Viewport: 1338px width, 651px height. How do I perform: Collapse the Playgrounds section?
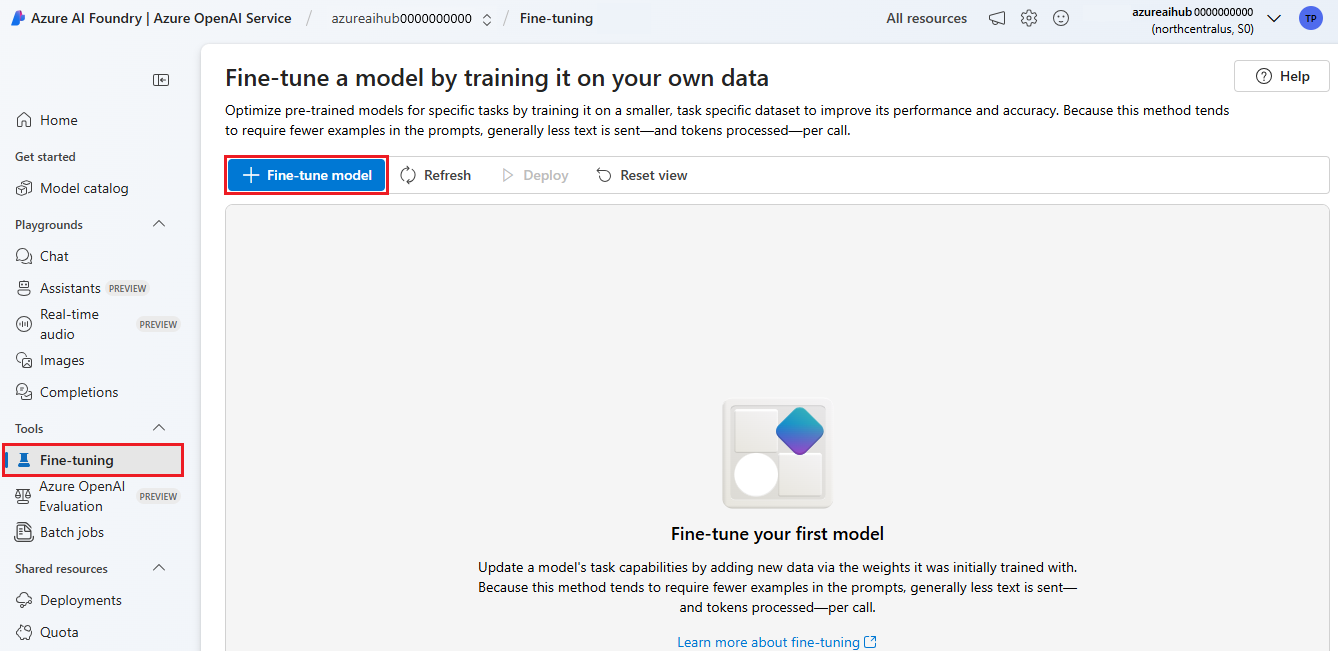point(158,224)
